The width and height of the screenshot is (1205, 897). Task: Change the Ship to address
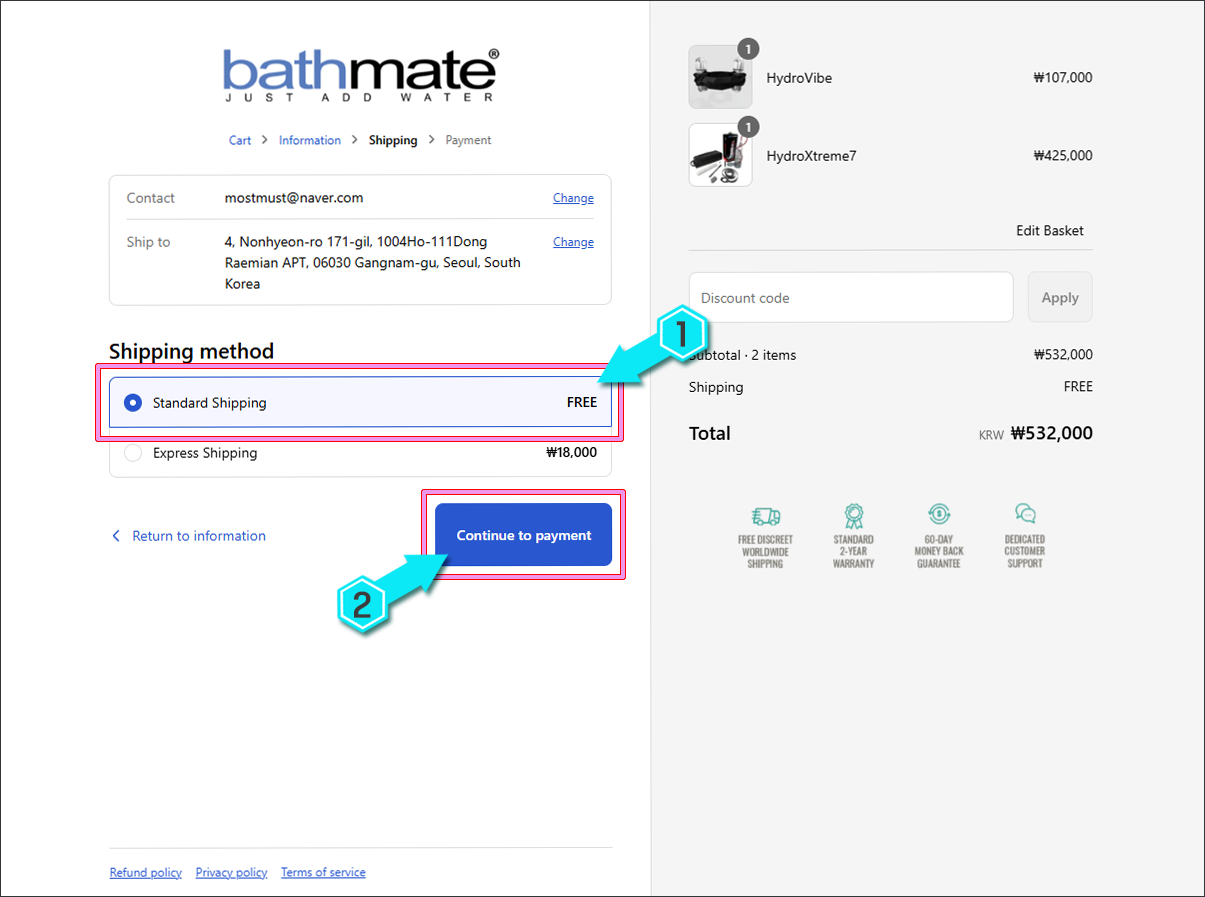573,242
